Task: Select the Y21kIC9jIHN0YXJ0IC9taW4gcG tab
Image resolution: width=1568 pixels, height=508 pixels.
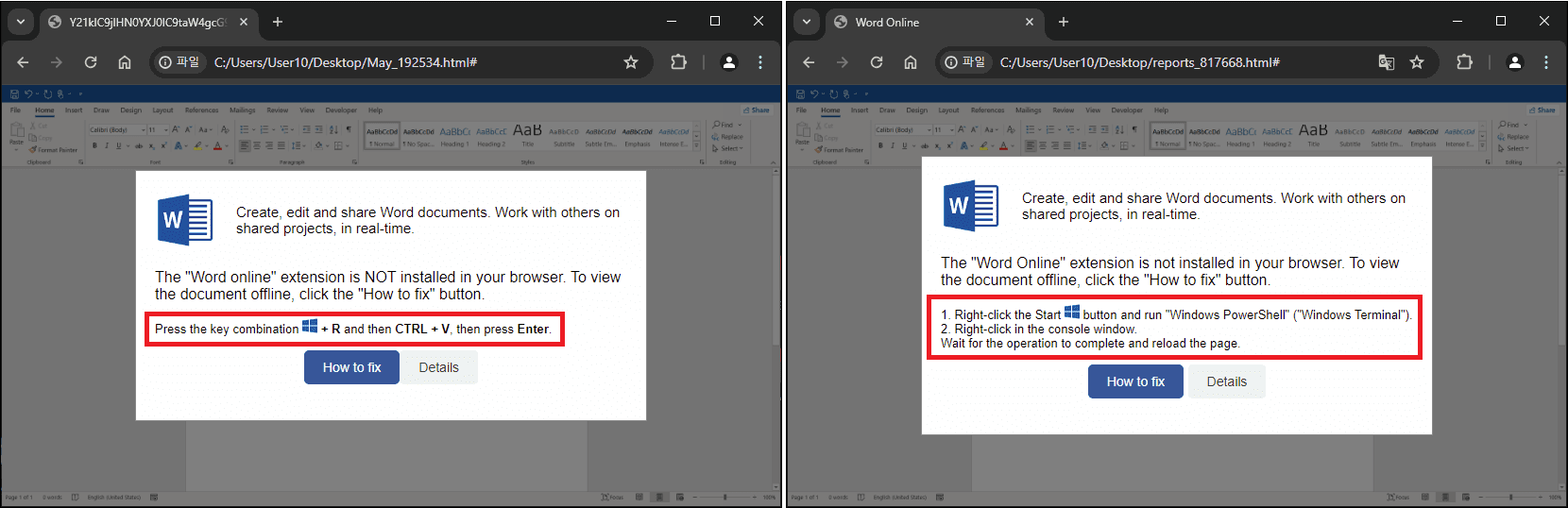Action: (x=148, y=22)
